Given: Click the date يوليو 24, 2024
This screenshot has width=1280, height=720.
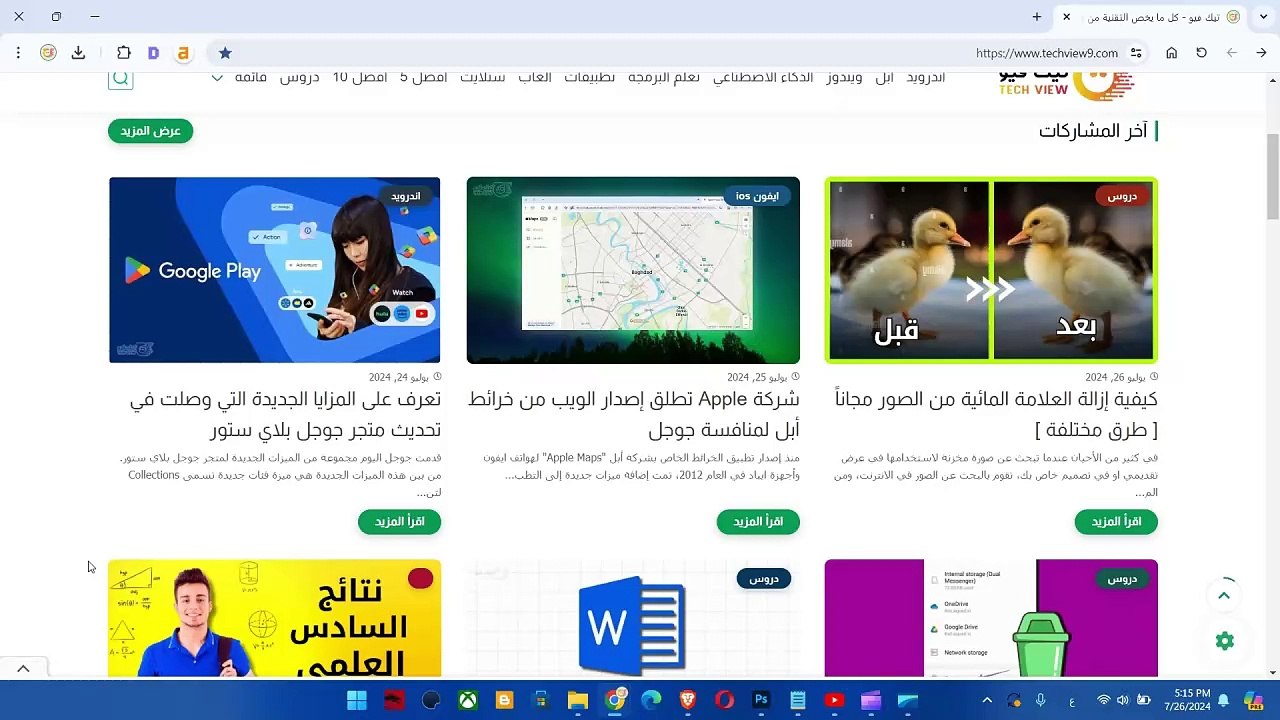Looking at the screenshot, I should [399, 377].
